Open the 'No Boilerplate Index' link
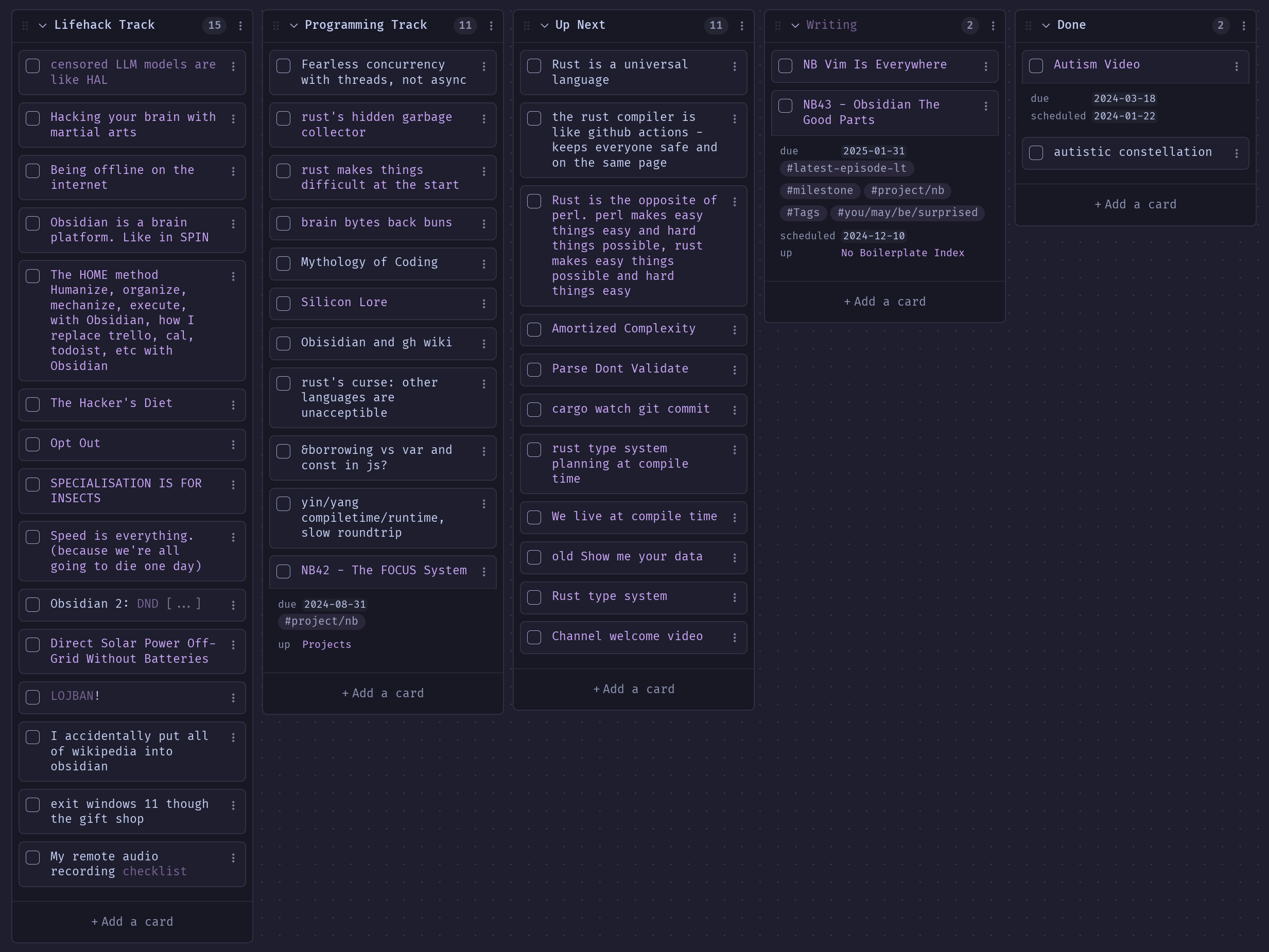This screenshot has width=1269, height=952. click(902, 253)
